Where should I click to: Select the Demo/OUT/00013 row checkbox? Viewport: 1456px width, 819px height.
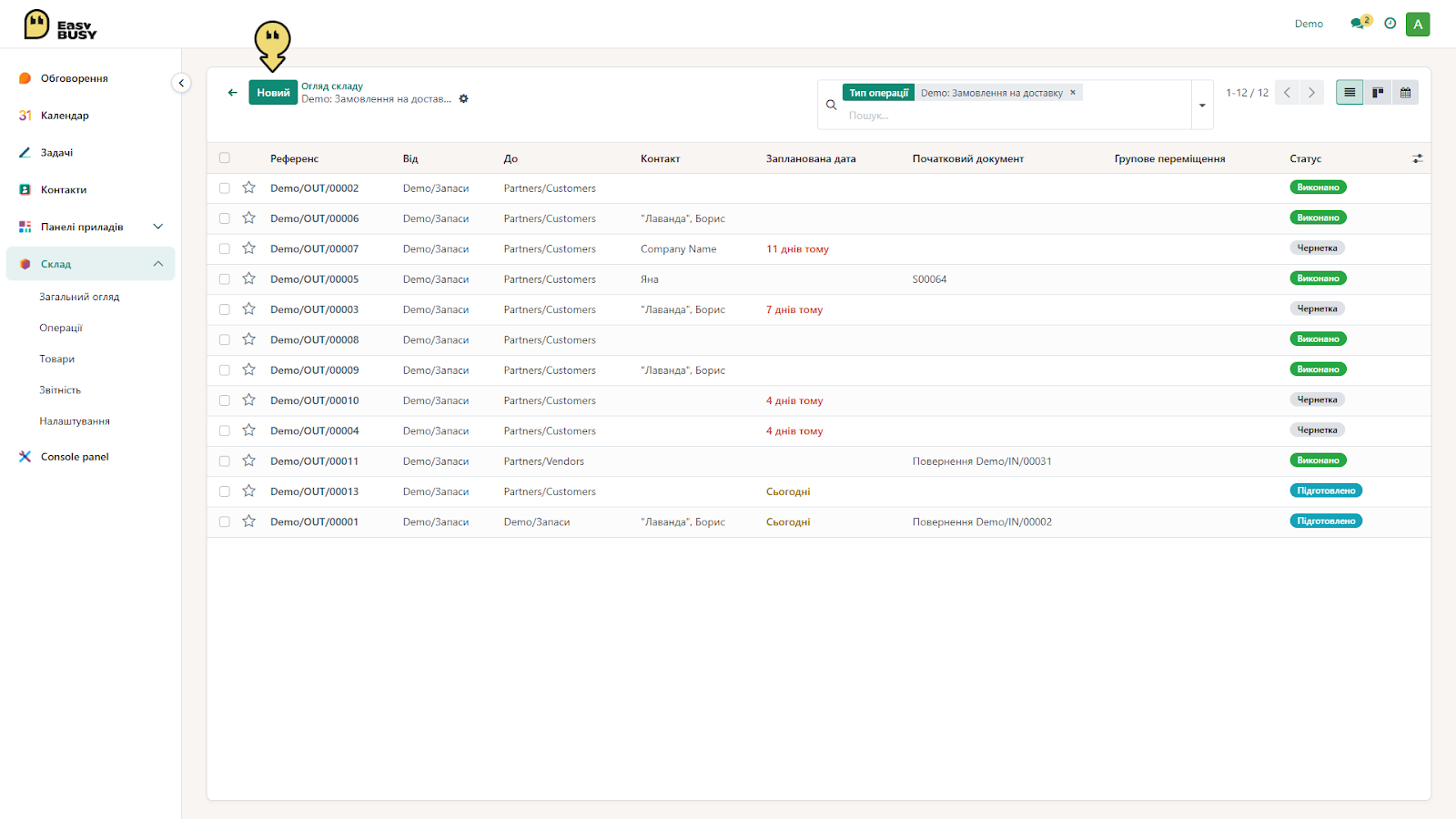click(225, 491)
